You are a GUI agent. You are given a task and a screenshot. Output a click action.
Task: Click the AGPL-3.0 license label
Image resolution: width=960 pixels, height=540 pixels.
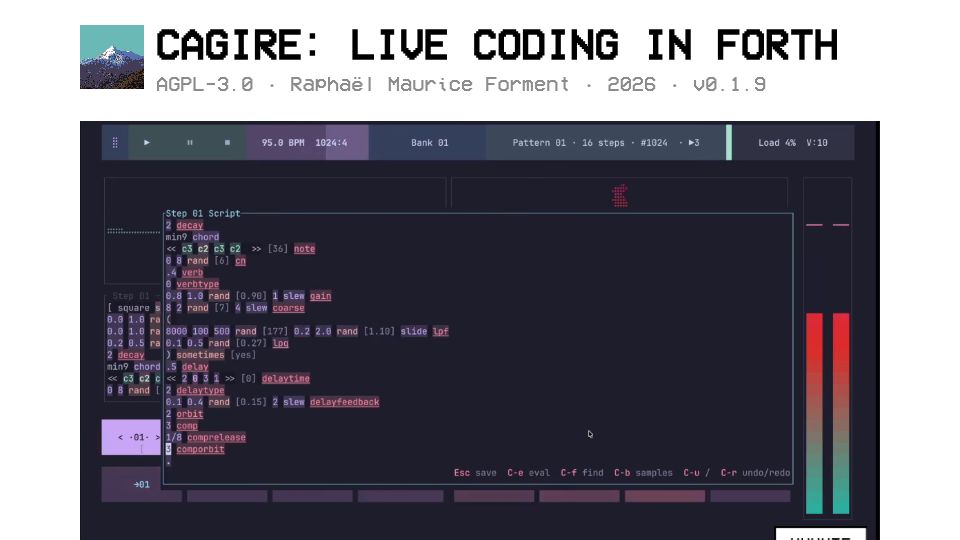click(x=204, y=84)
